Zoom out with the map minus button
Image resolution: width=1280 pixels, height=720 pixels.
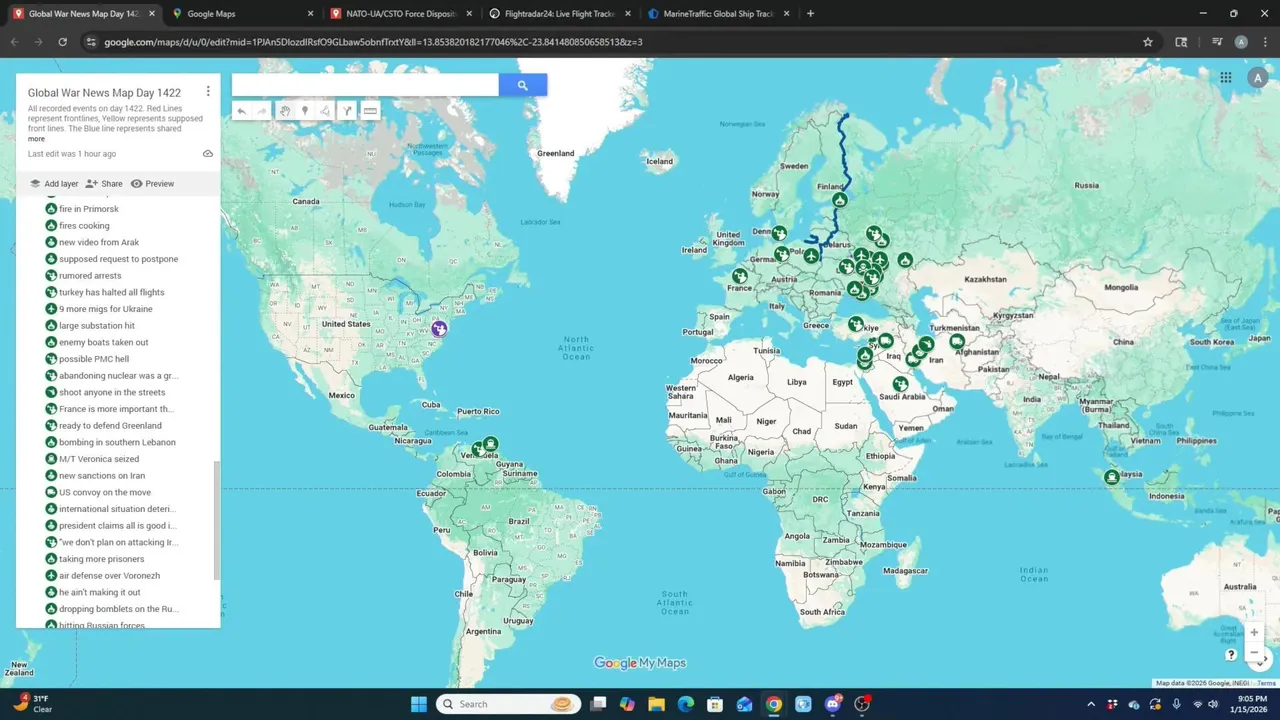[x=1254, y=653]
